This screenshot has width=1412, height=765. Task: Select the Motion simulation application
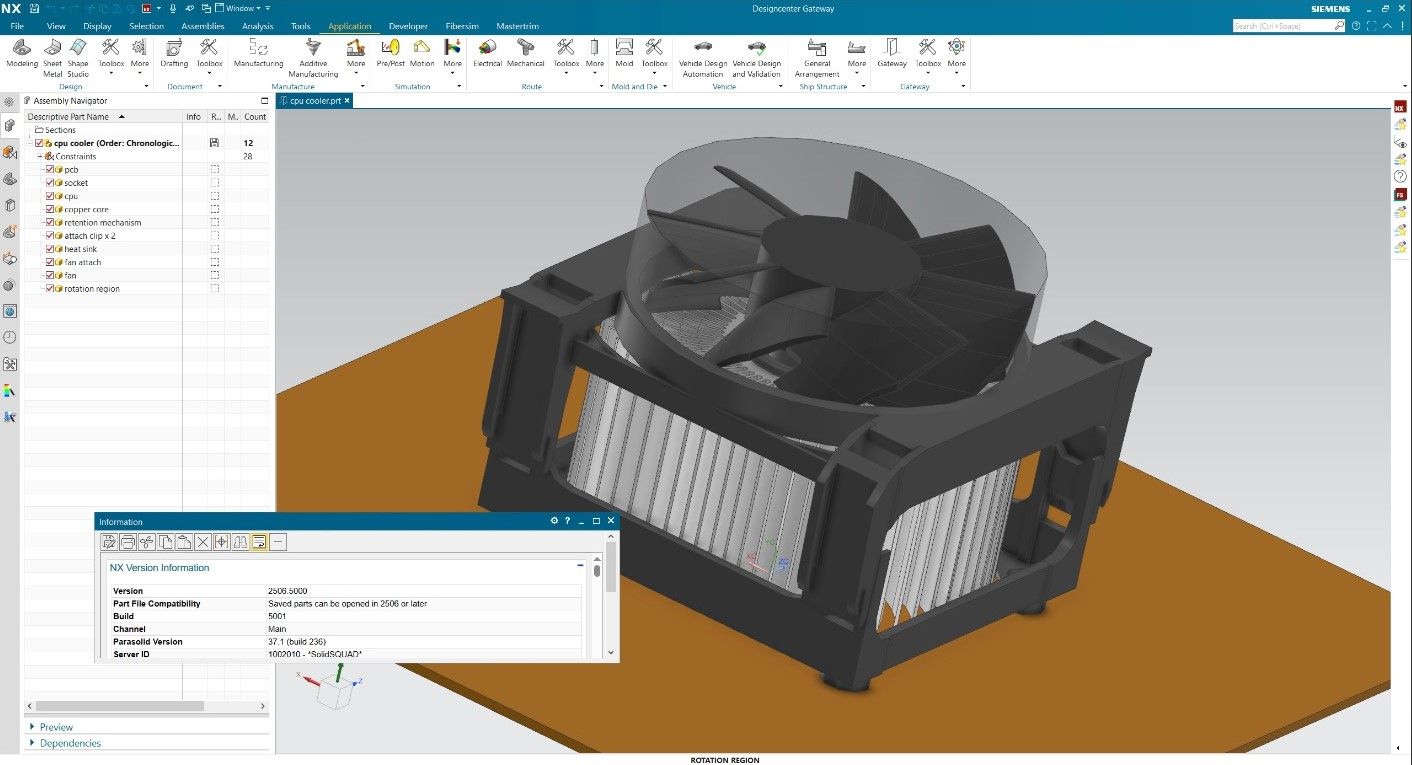(x=422, y=48)
